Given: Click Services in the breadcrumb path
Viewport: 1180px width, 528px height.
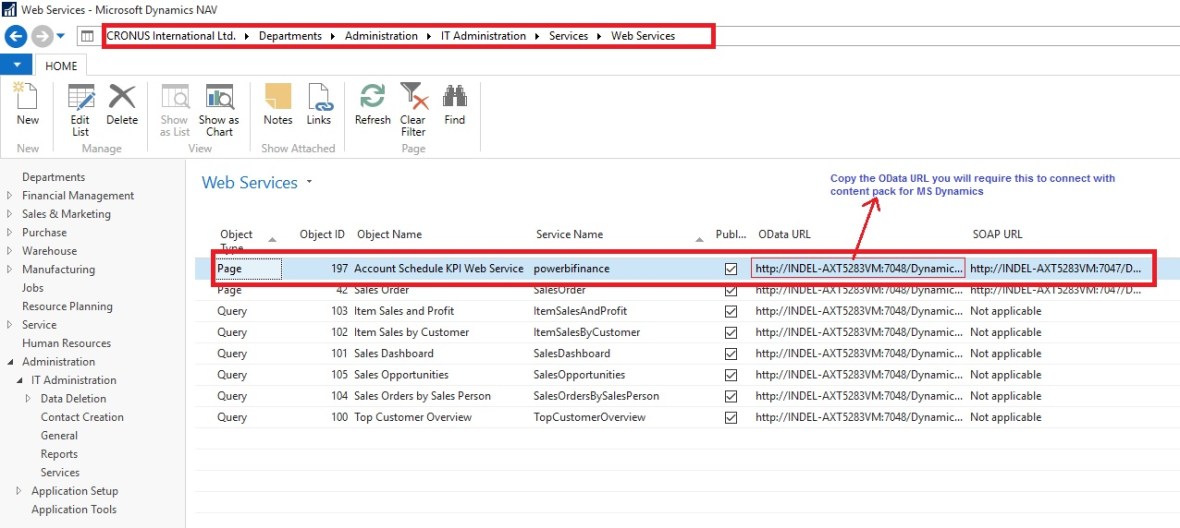Looking at the screenshot, I should [568, 36].
